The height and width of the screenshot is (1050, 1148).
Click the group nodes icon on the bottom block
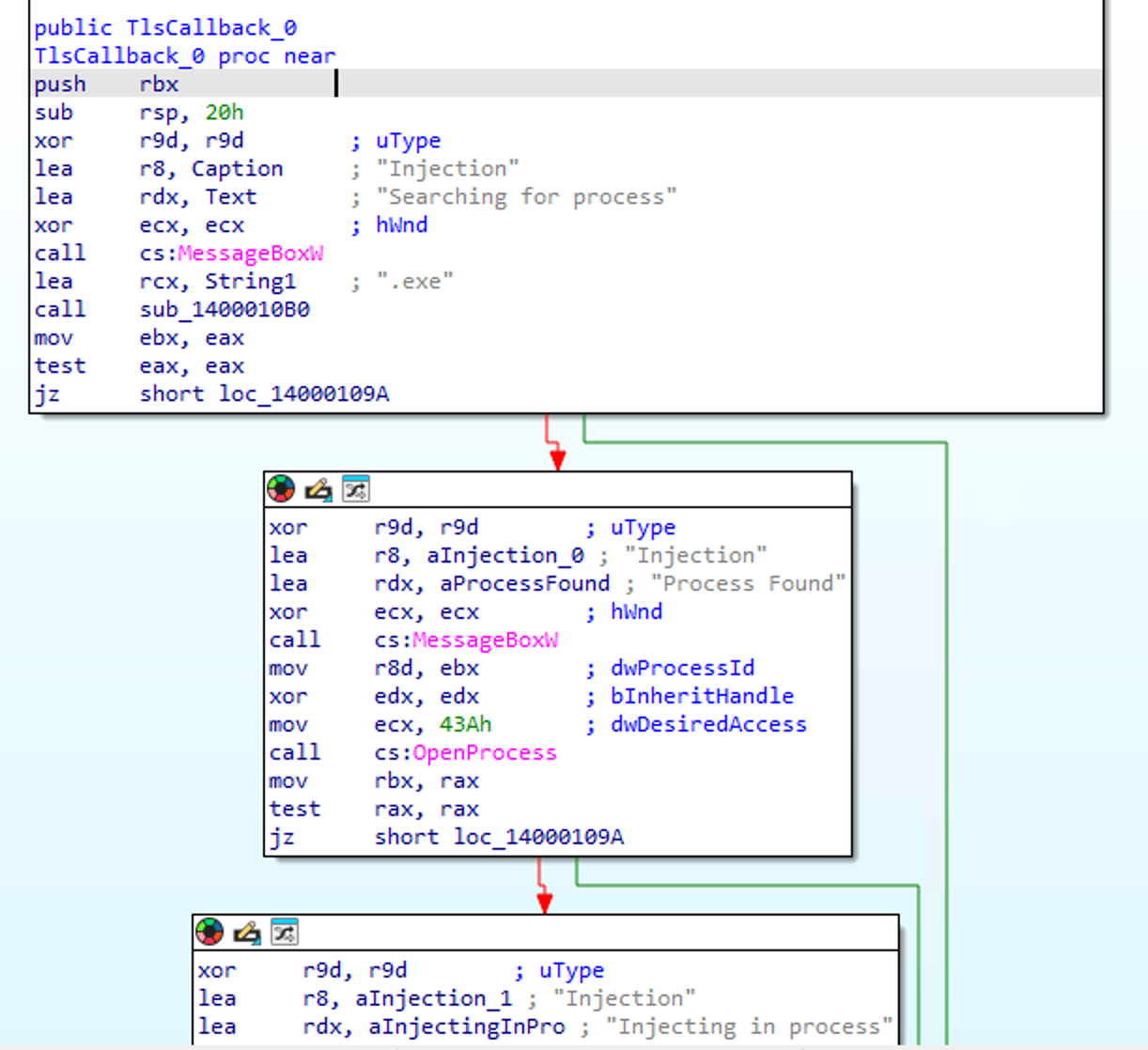pos(284,932)
